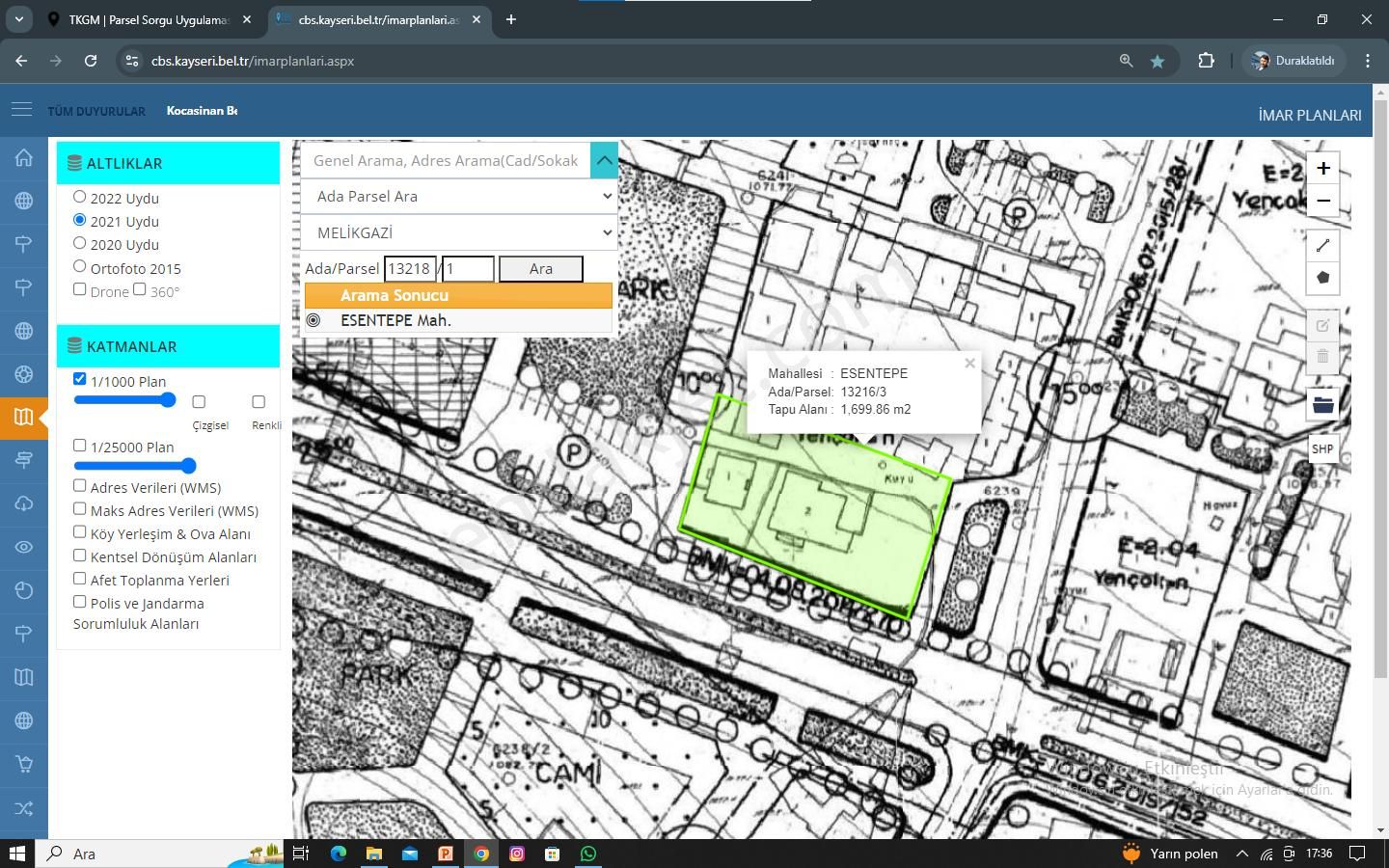Enable the Drone checkbox
The width and height of the screenshot is (1389, 868).
[80, 289]
